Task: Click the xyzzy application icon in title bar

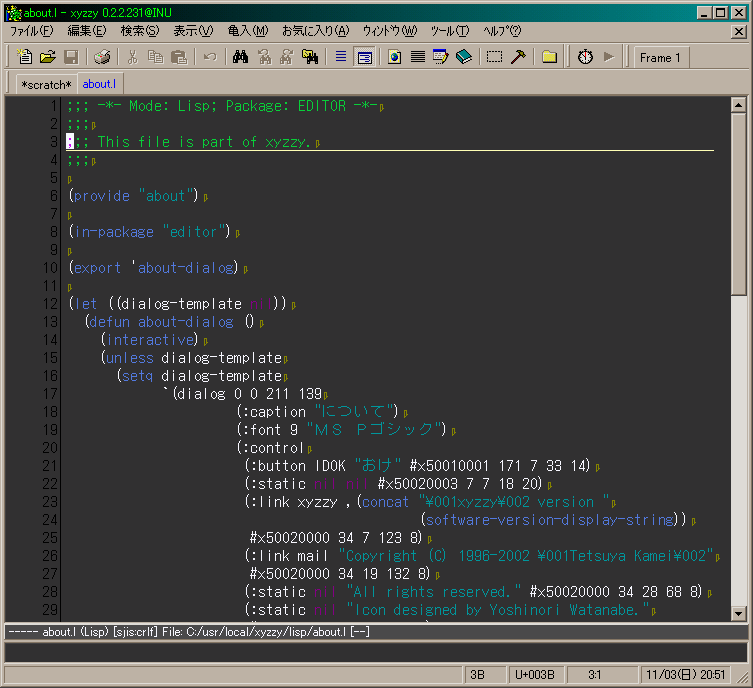Action: (13, 13)
